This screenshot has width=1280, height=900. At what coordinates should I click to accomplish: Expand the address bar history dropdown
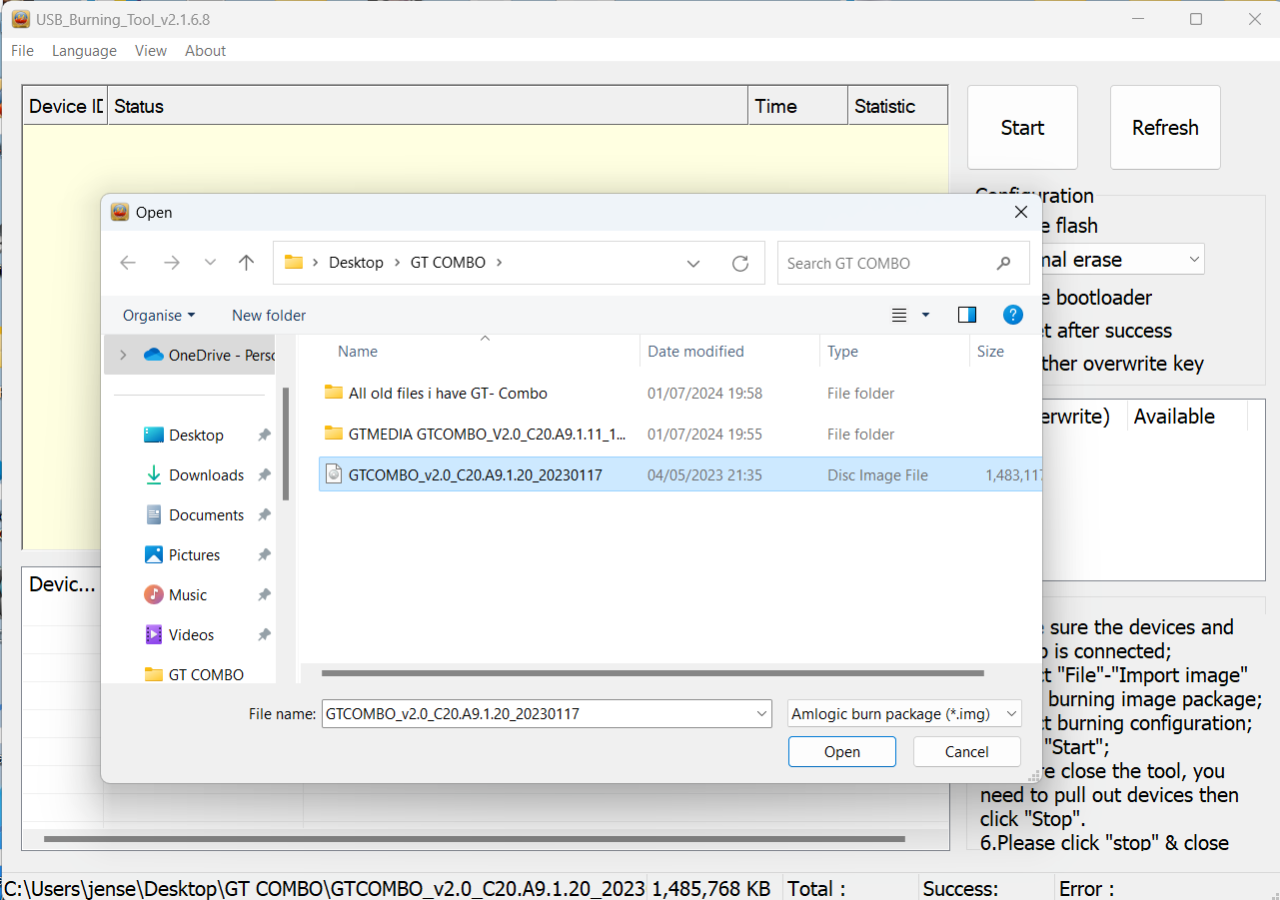coord(693,263)
